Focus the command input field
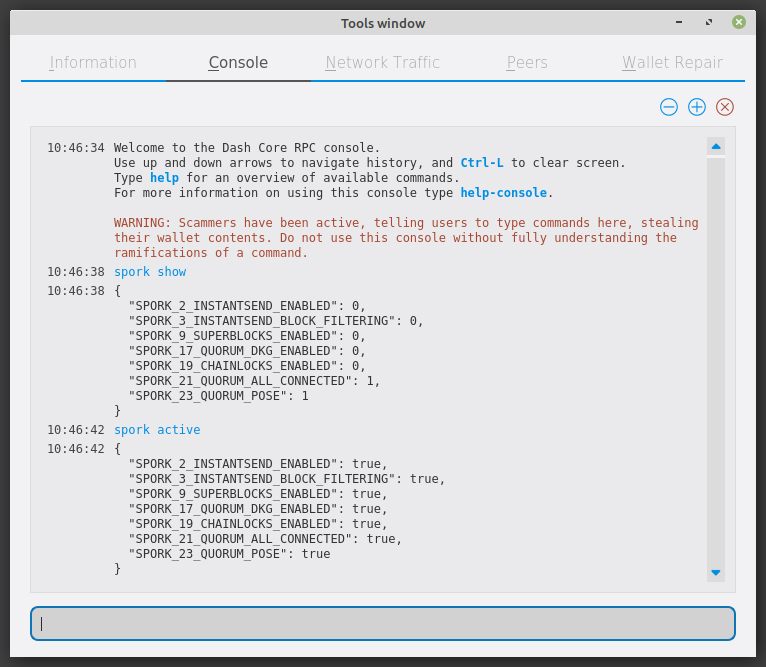Viewport: 766px width, 667px height. [383, 623]
